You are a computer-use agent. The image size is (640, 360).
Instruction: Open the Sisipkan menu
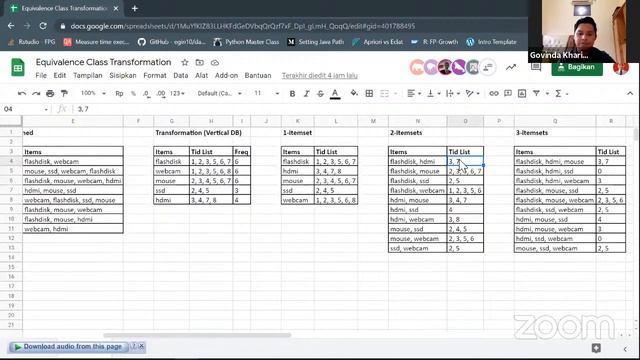pyautogui.click(x=122, y=76)
